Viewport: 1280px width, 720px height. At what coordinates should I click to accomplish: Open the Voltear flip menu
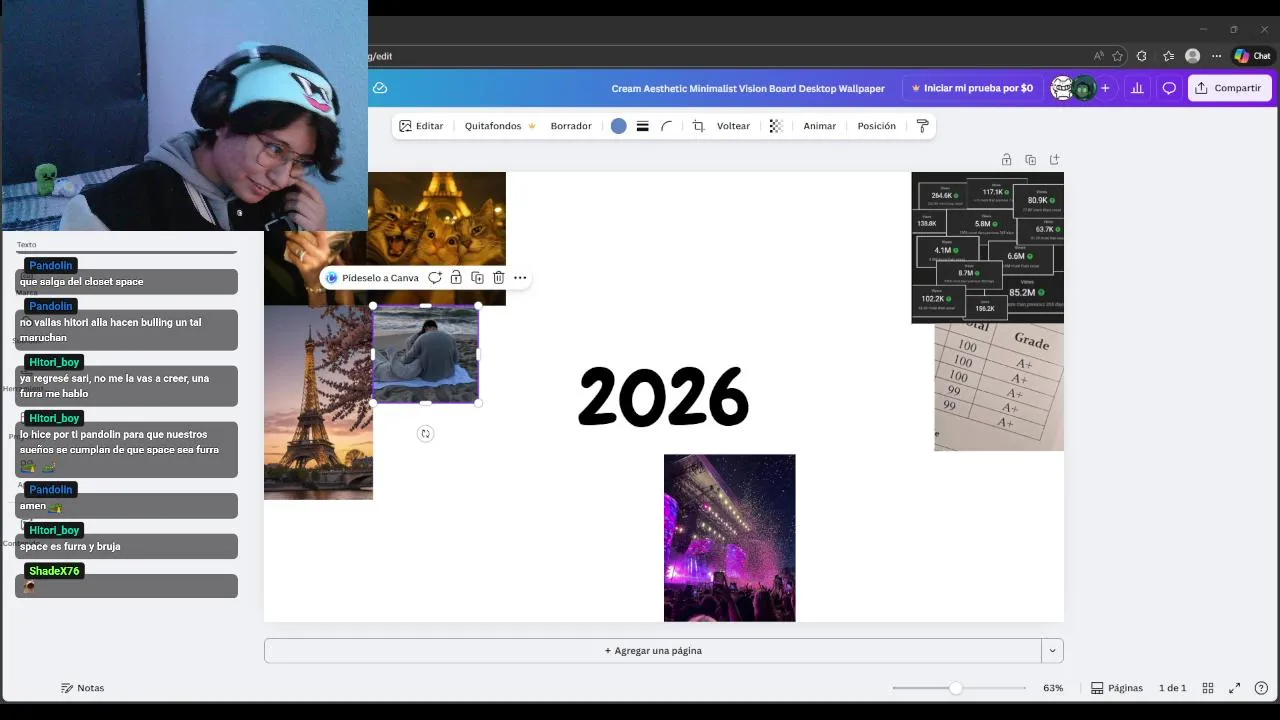point(733,126)
